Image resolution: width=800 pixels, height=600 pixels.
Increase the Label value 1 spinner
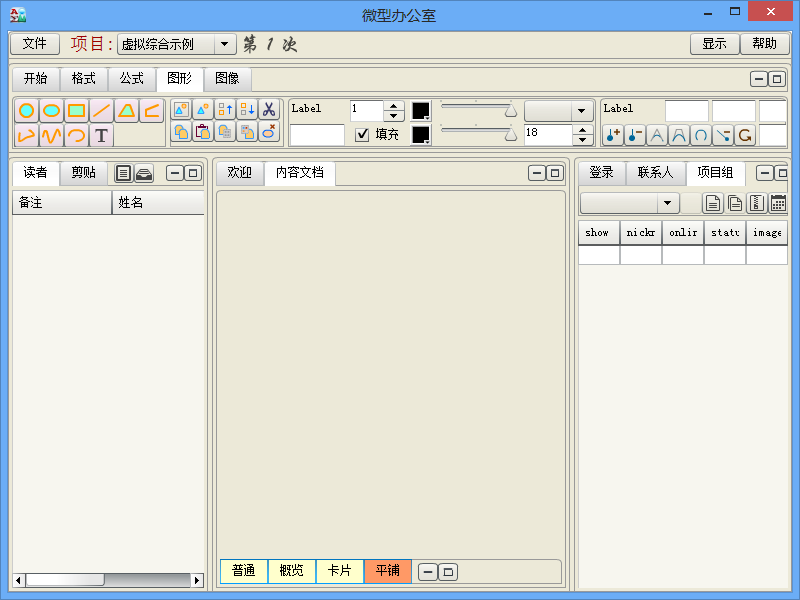pos(393,106)
